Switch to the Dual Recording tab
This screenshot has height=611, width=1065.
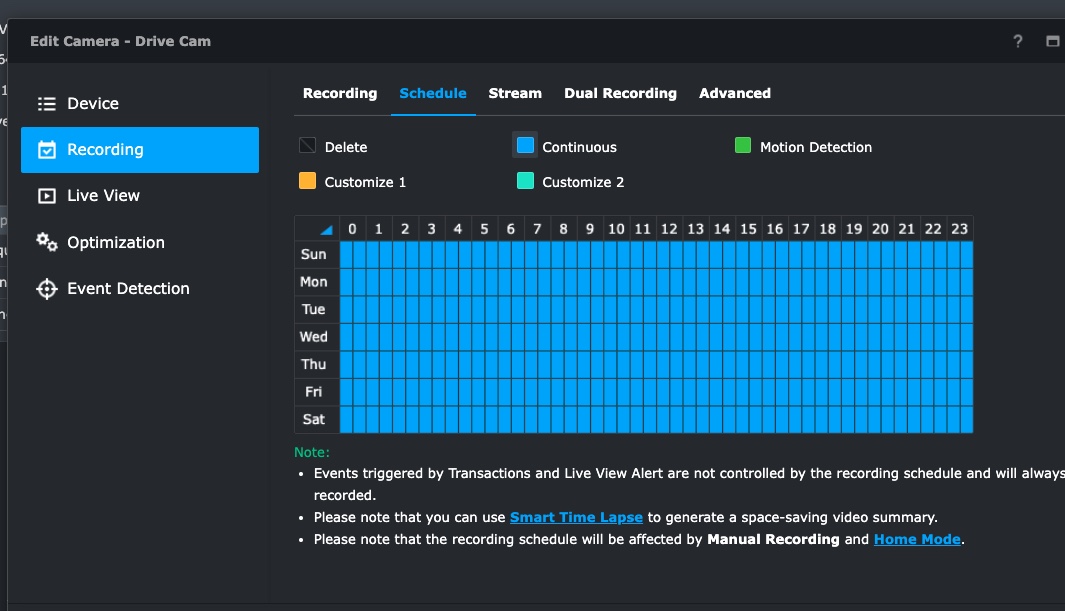click(x=620, y=93)
